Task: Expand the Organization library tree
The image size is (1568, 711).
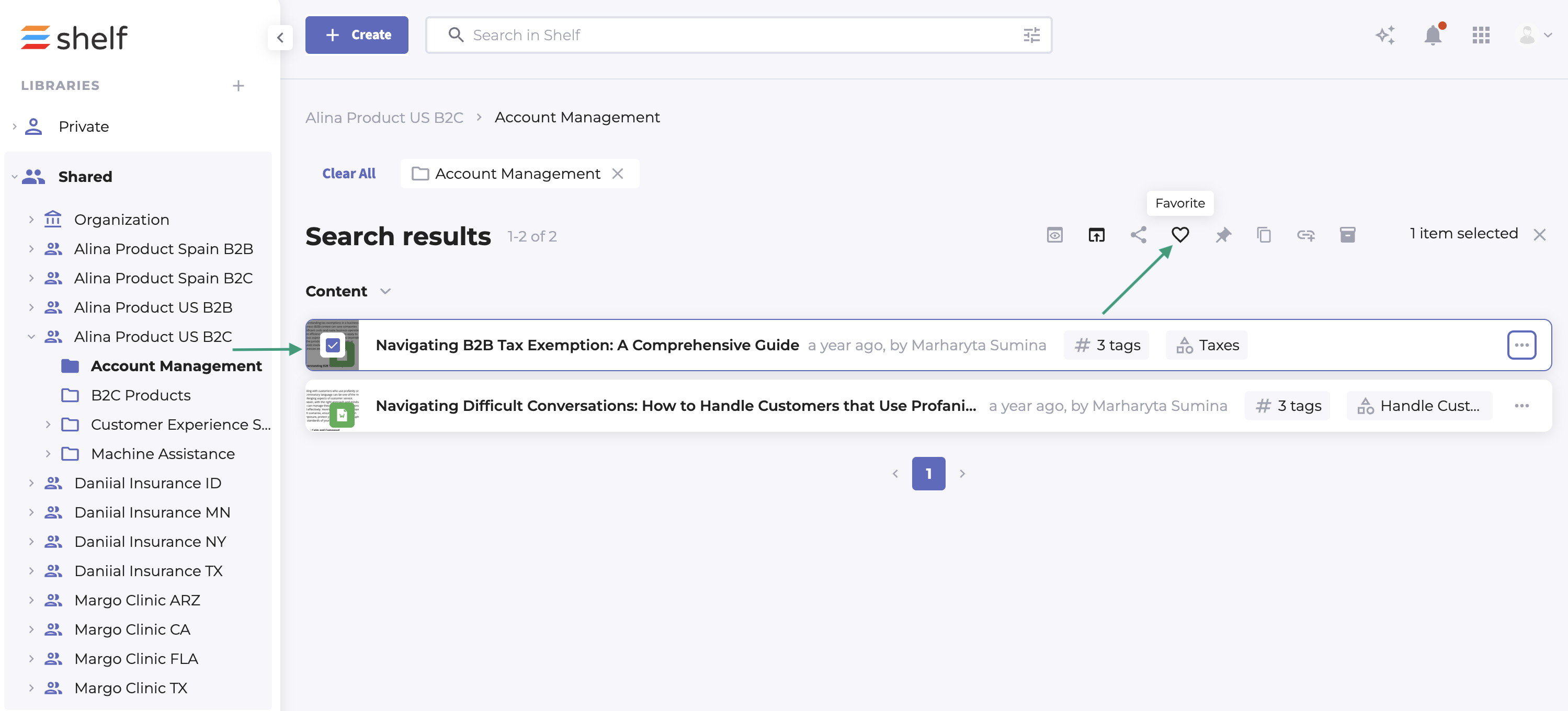Action: click(31, 220)
